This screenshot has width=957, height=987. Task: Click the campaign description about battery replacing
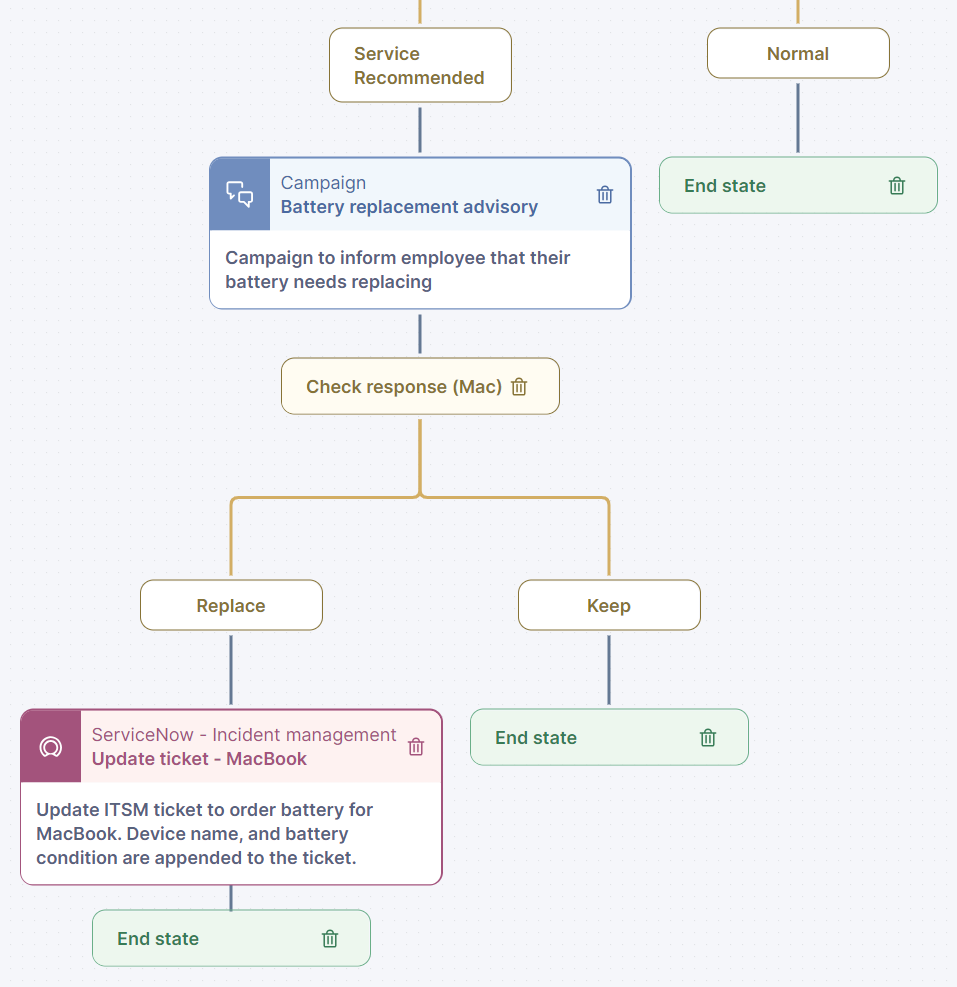coord(398,270)
